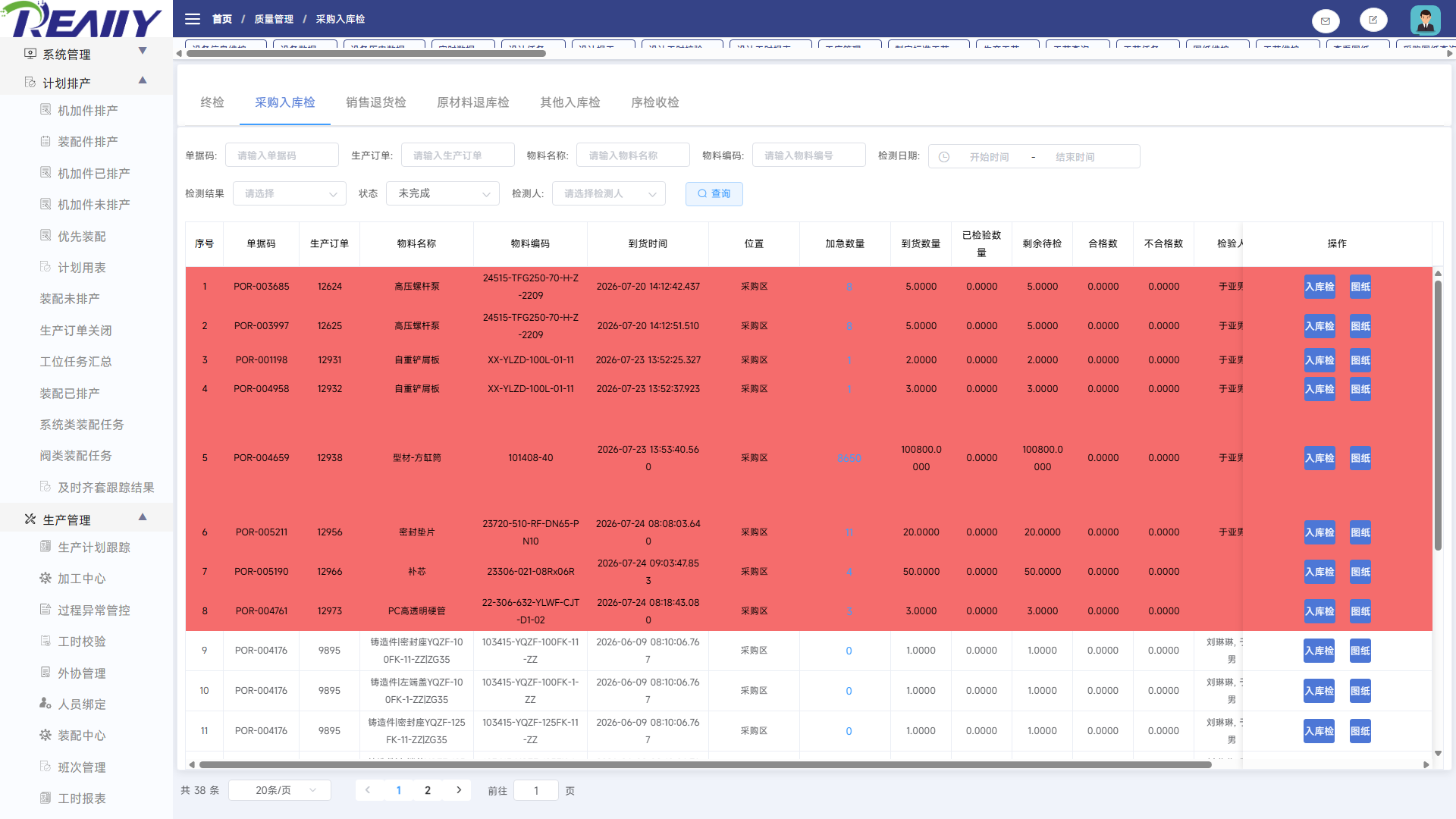Click the 装配中心 gear icon
This screenshot has width=1456, height=819.
(45, 735)
